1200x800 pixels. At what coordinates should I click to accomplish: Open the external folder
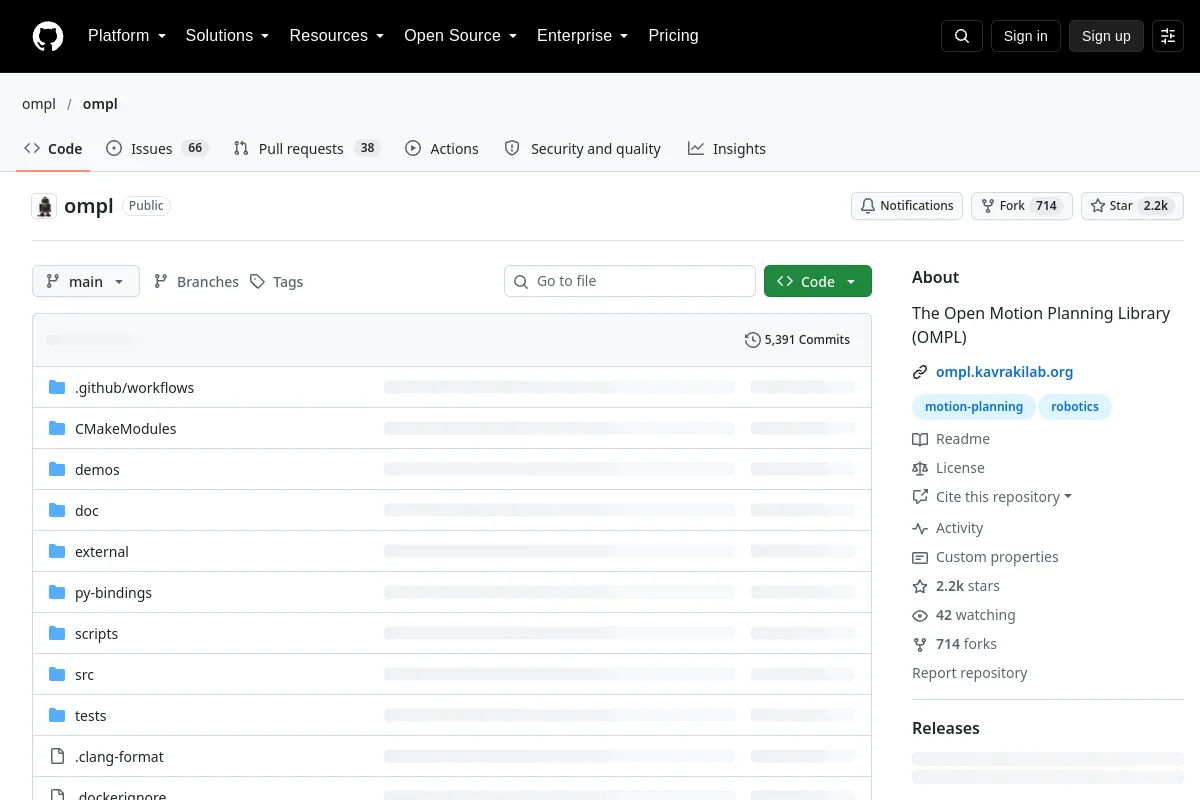[102, 551]
